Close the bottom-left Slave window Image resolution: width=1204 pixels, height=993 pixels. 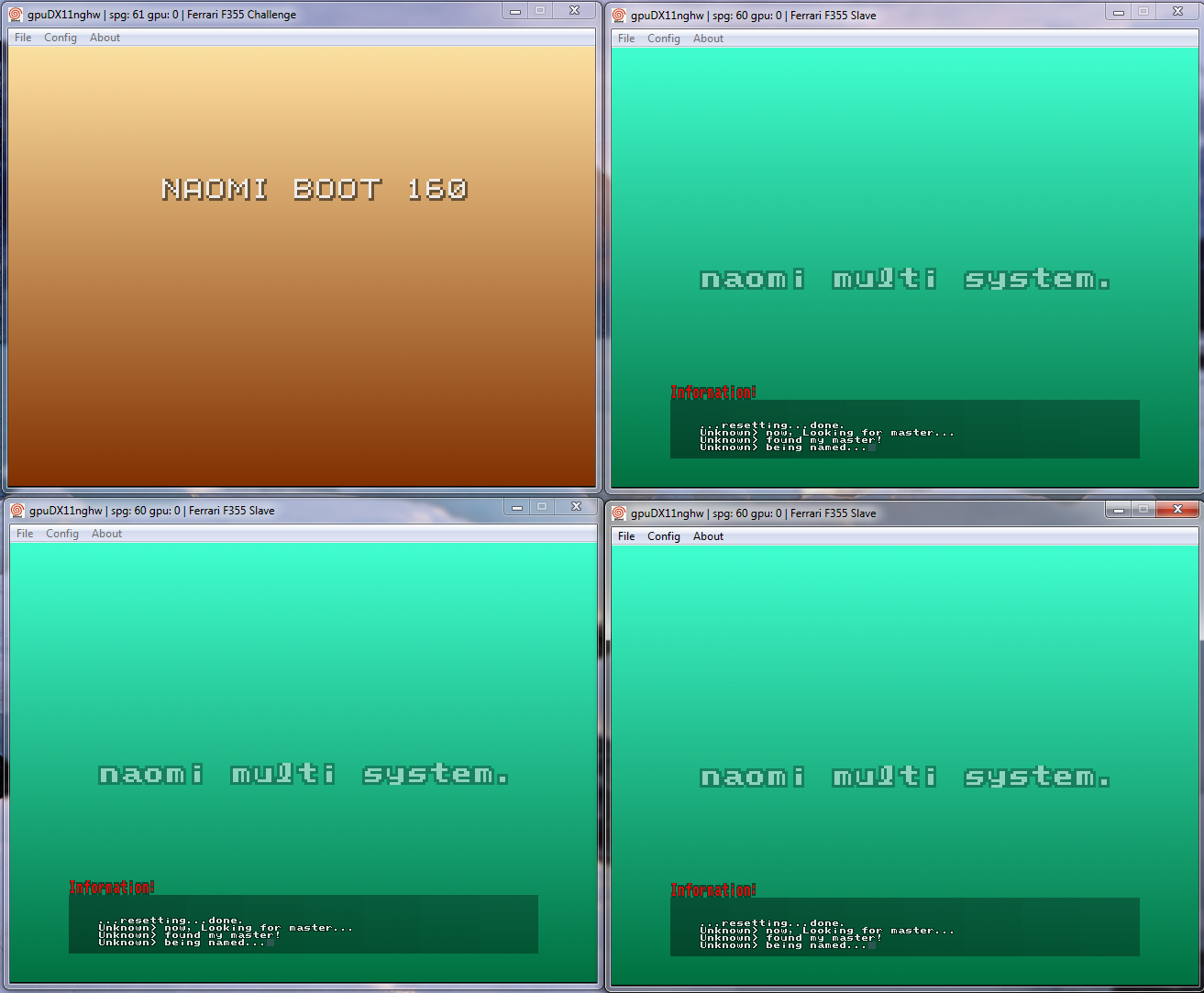click(x=576, y=507)
